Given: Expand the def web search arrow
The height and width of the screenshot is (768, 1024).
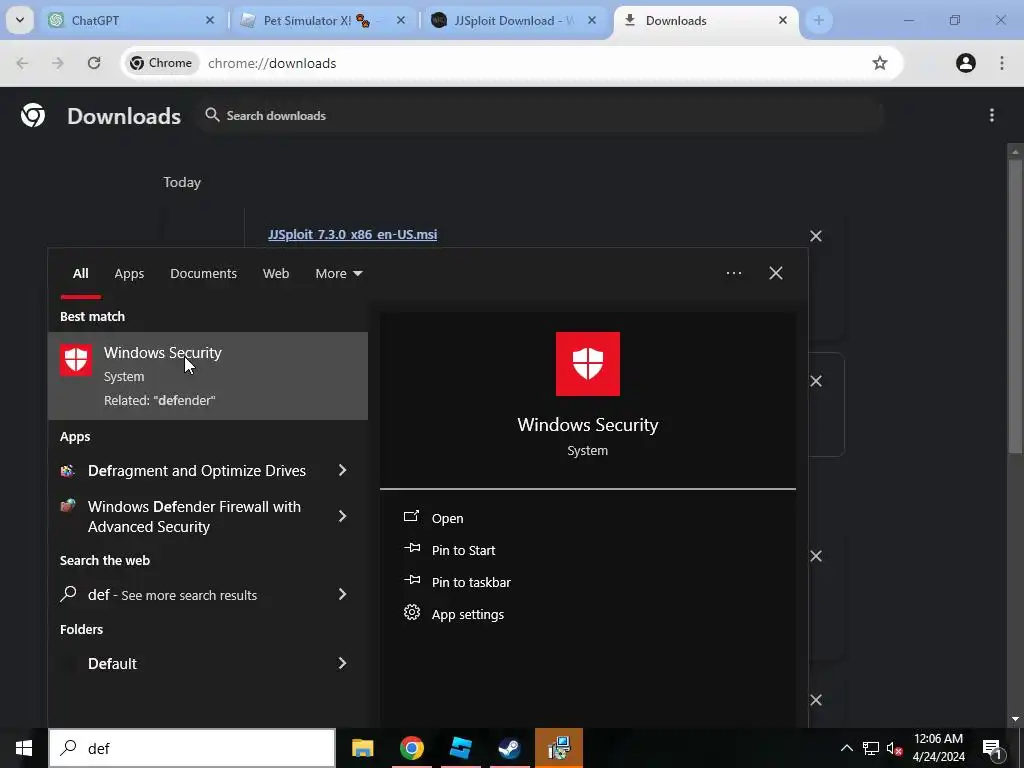Looking at the screenshot, I should [x=342, y=594].
